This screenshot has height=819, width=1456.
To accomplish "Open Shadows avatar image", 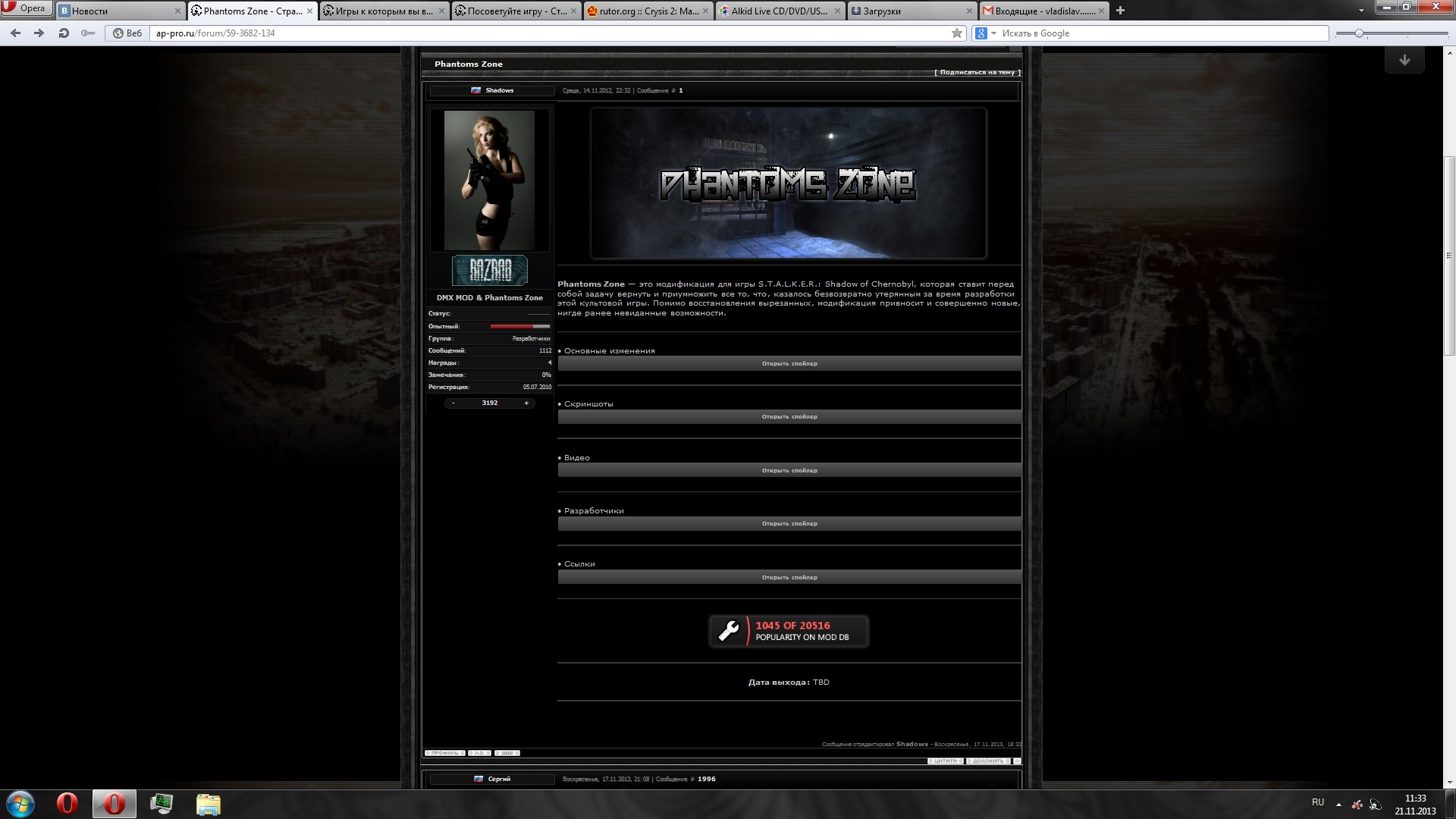I will (489, 180).
